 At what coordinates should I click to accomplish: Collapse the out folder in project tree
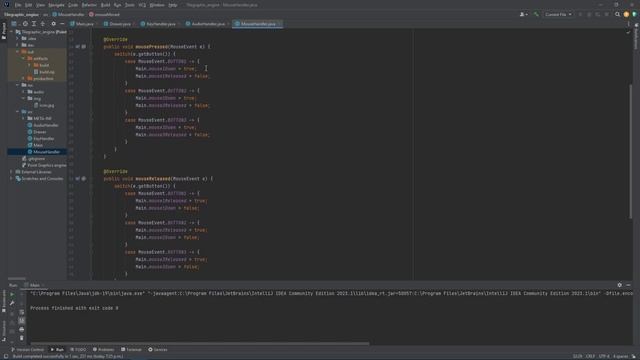18,52
